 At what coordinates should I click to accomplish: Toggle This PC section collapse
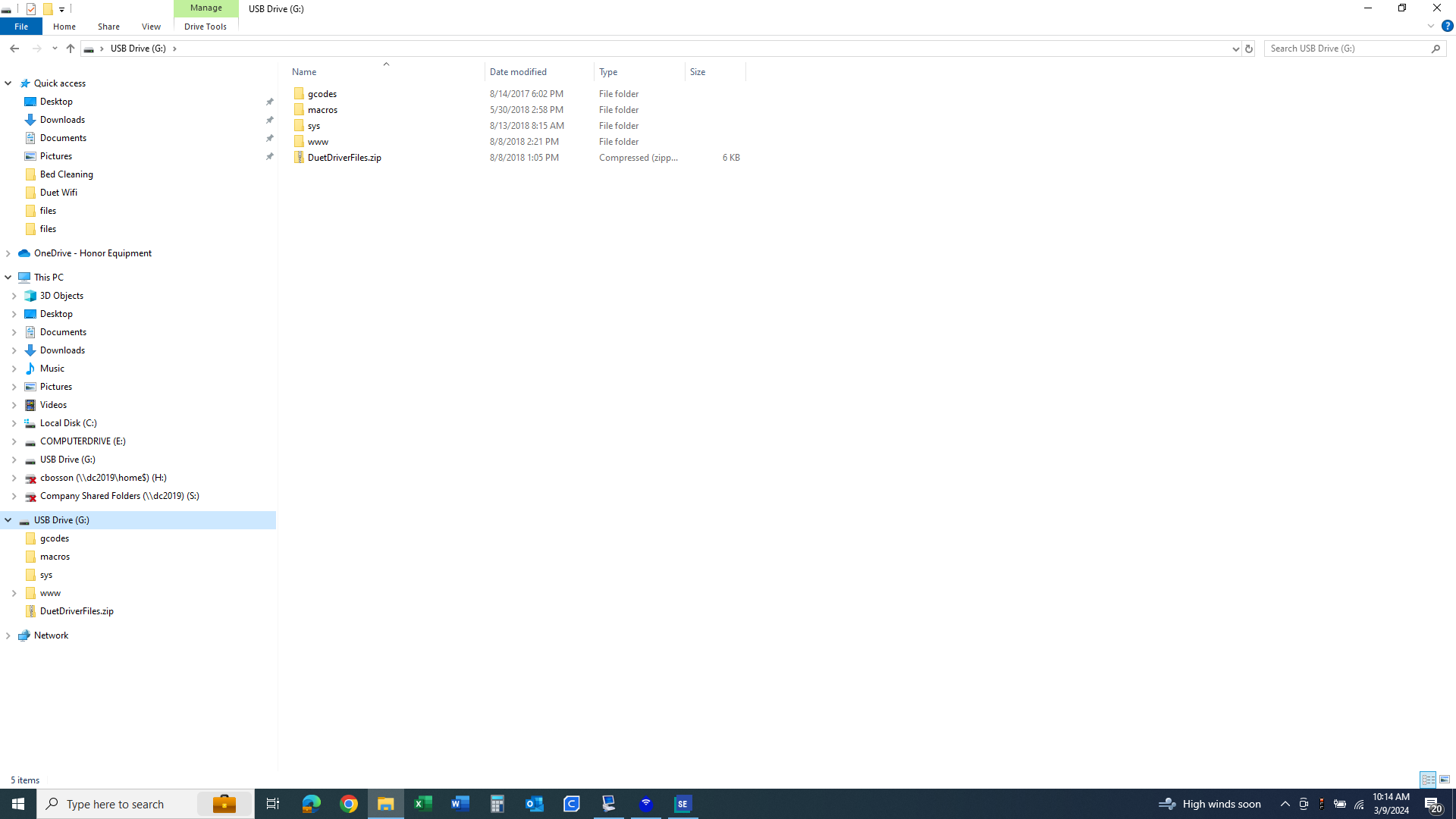point(8,277)
